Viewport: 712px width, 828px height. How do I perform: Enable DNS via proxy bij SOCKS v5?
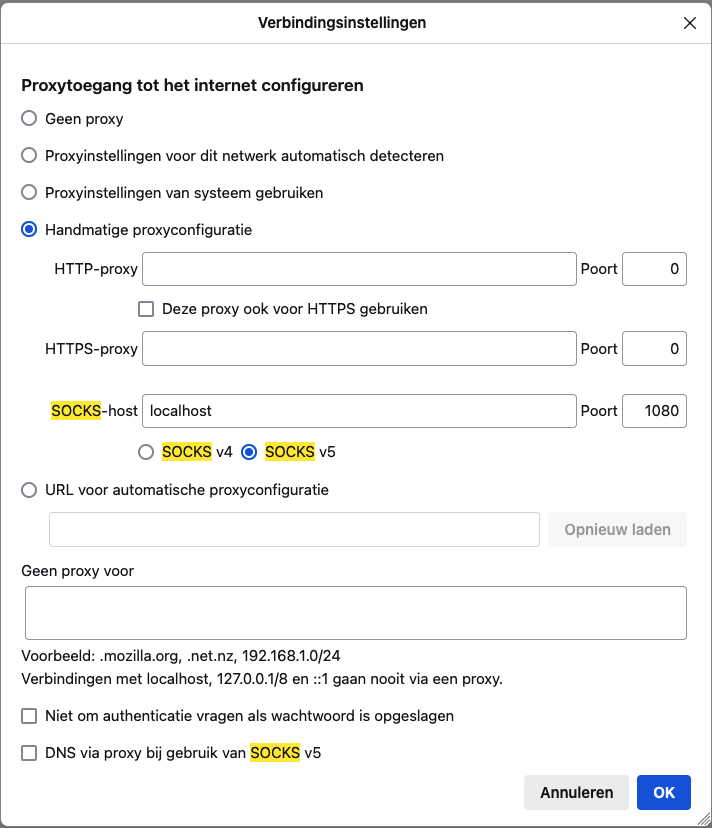click(x=29, y=753)
